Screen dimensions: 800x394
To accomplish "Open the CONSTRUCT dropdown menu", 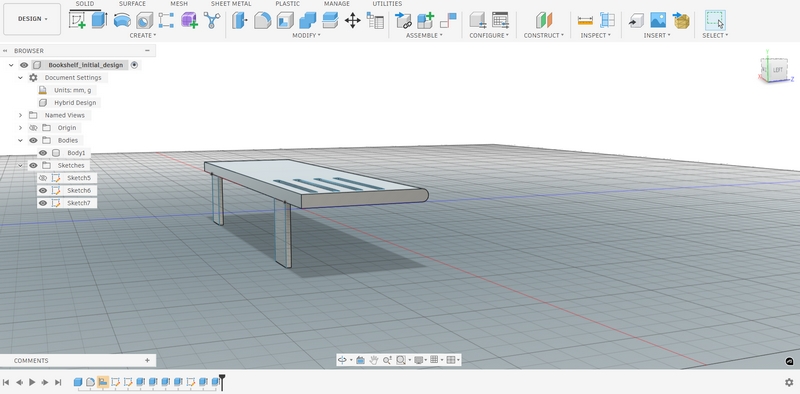I will coord(544,35).
